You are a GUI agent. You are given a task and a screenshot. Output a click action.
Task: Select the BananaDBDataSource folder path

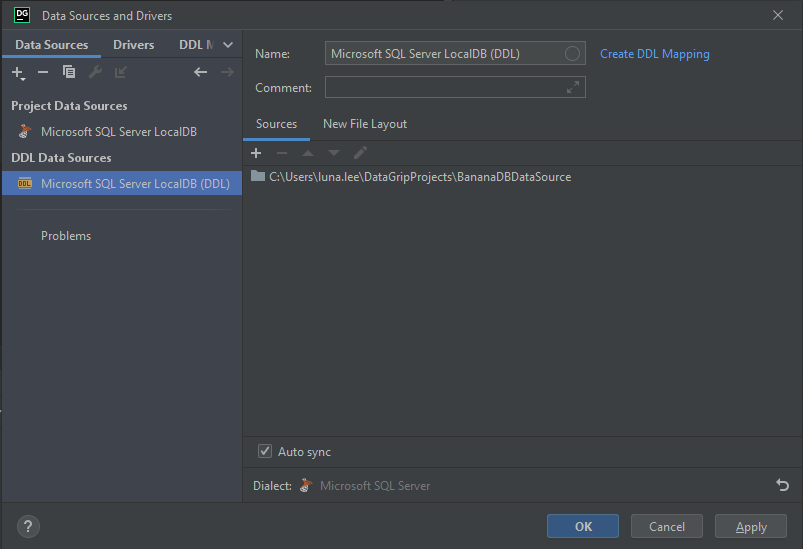(420, 177)
